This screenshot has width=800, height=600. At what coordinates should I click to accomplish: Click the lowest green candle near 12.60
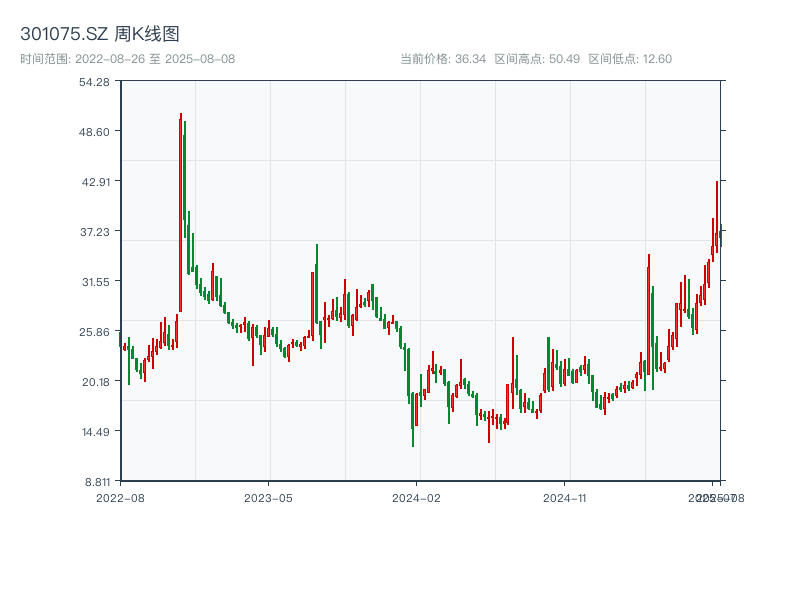tap(413, 418)
